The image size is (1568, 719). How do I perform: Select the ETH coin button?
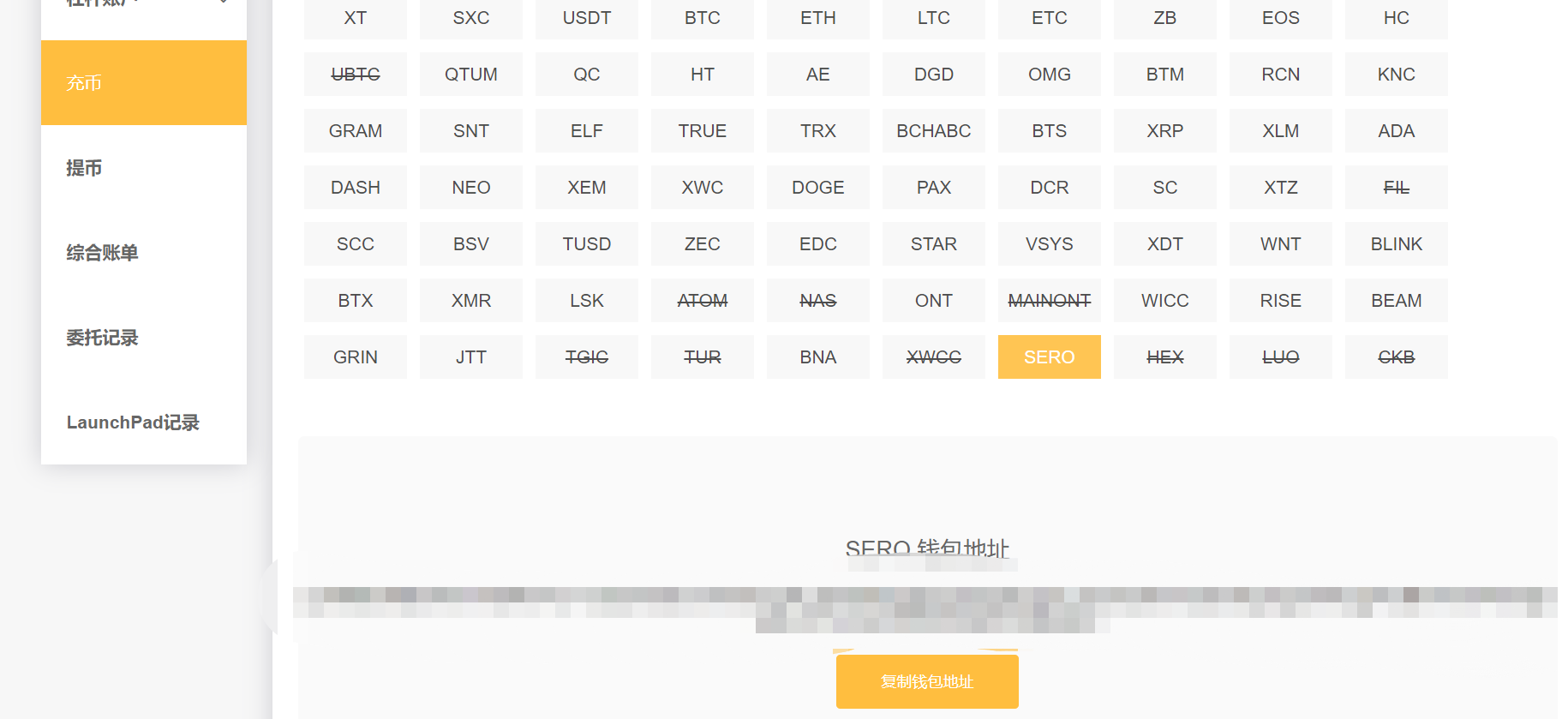(x=818, y=18)
